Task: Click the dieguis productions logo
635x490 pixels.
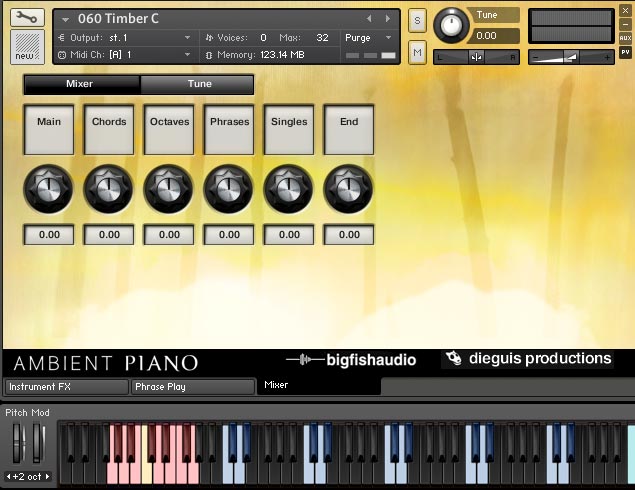Action: (x=527, y=359)
